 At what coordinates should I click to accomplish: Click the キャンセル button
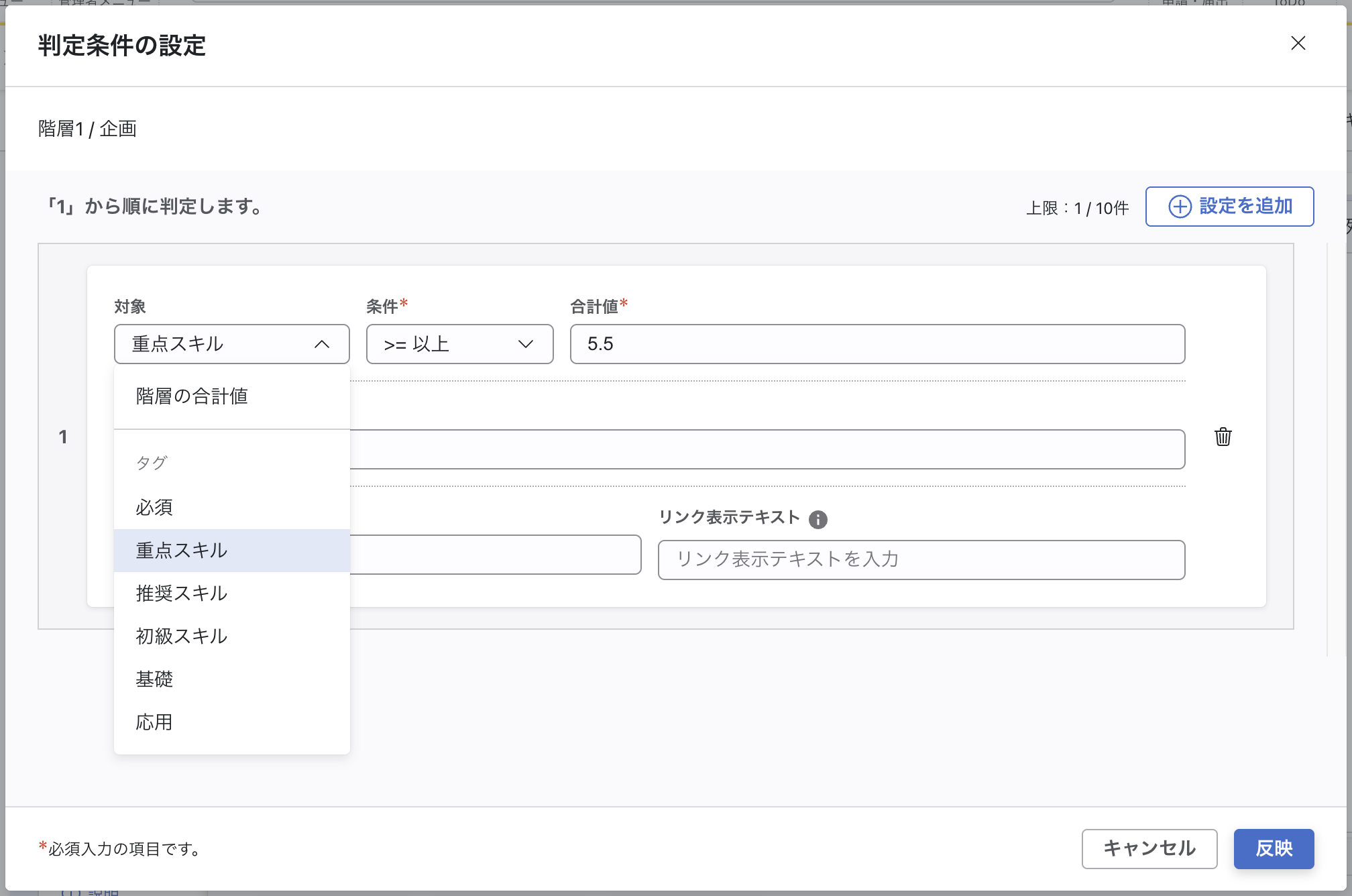[1149, 848]
